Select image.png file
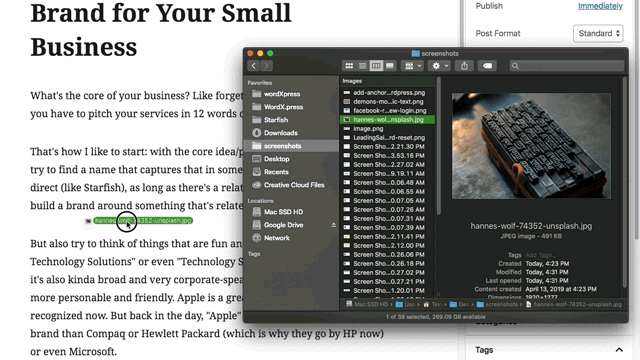 [x=387, y=129]
